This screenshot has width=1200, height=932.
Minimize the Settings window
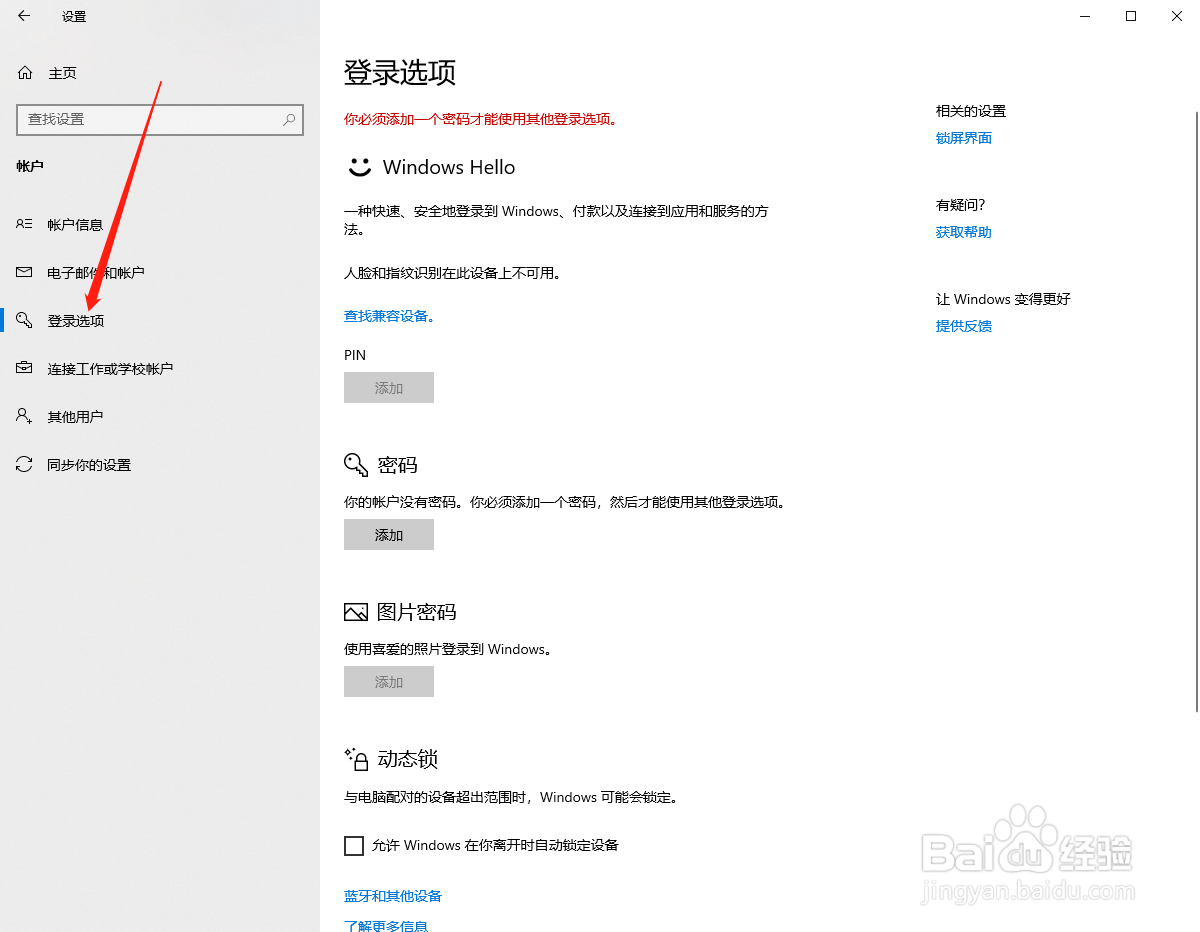click(x=1085, y=16)
